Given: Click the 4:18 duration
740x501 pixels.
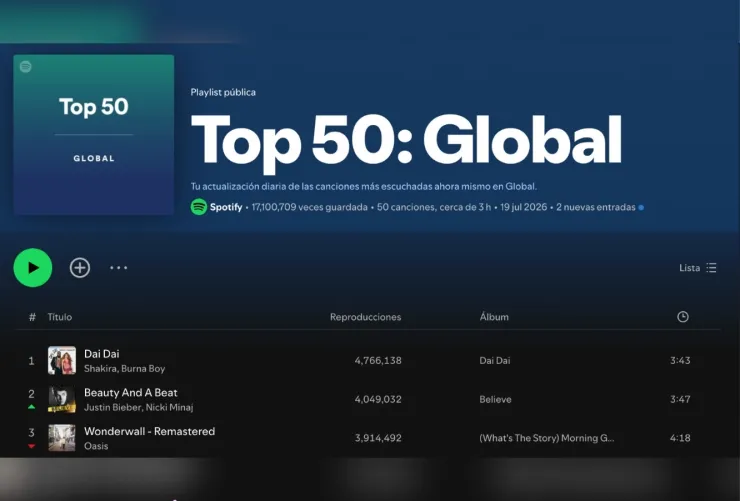Looking at the screenshot, I should [680, 438].
